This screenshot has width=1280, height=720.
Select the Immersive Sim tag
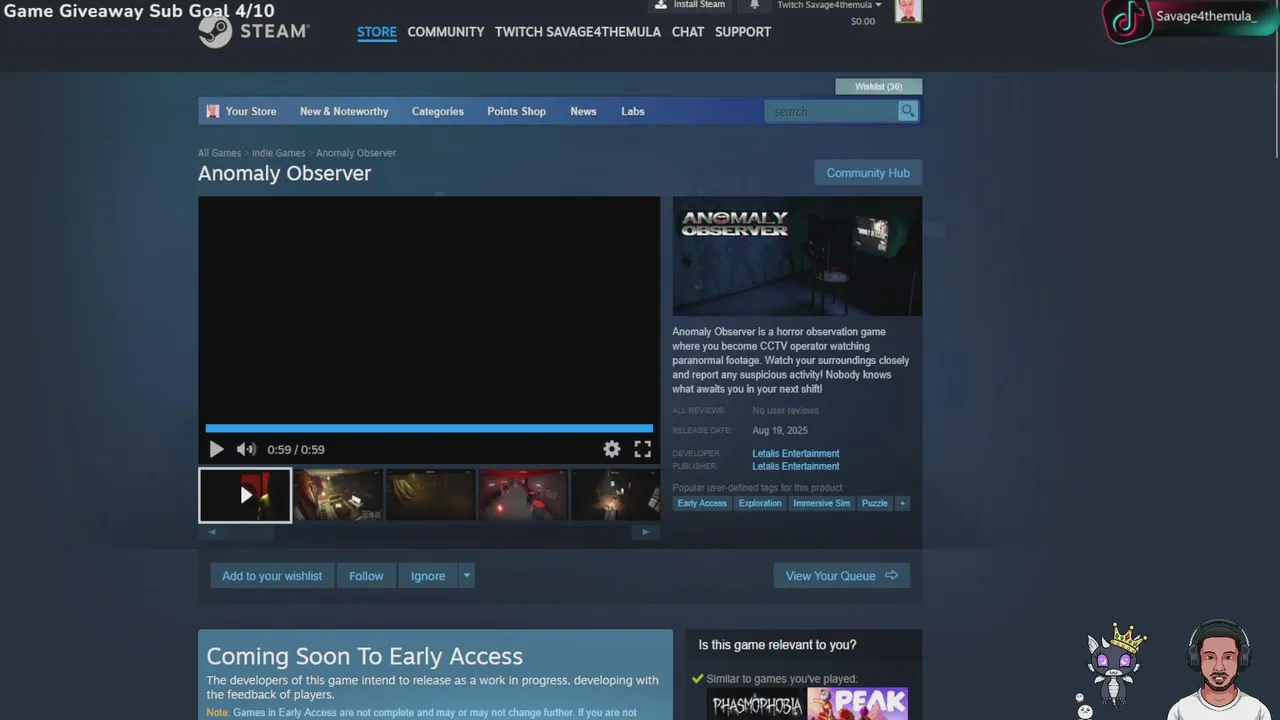point(821,503)
